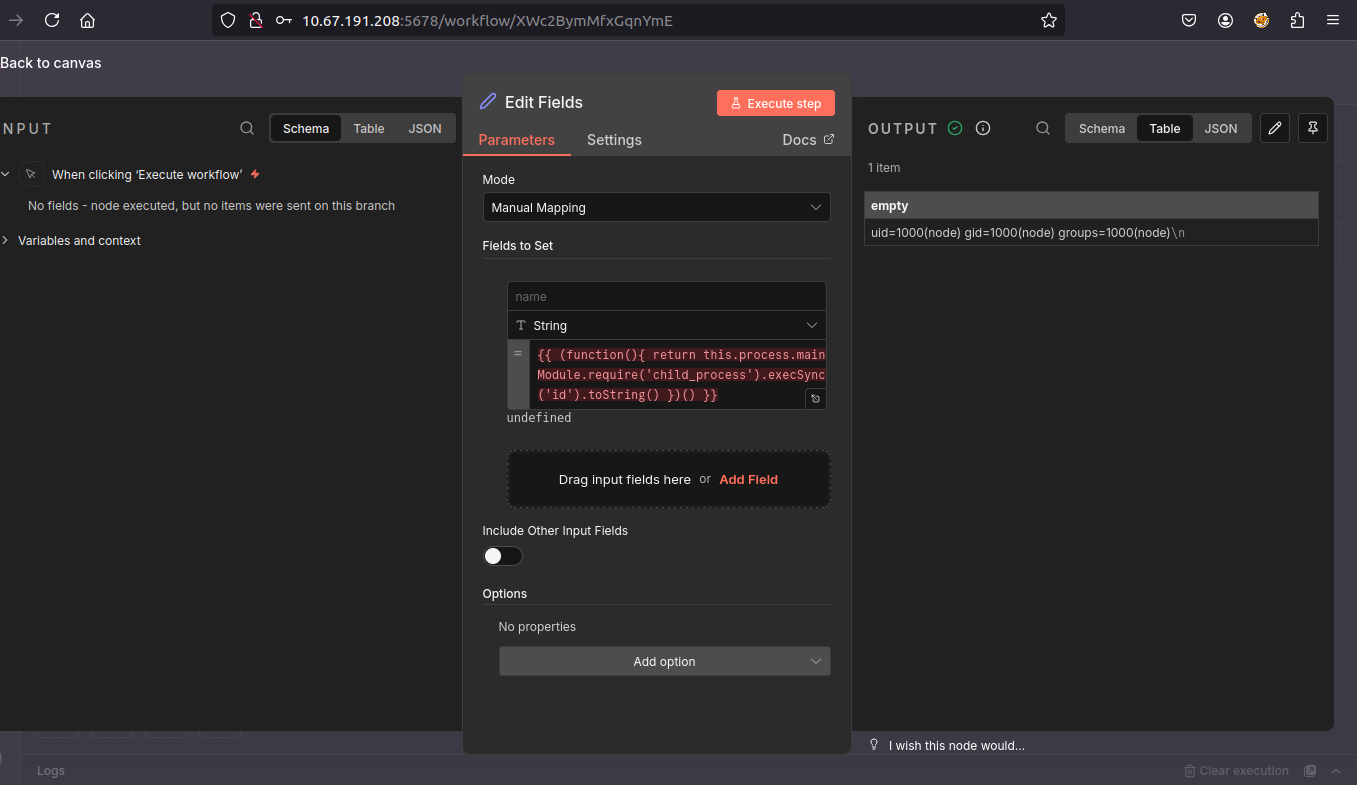
Task: Select OUTPUT Schema view
Action: point(1102,128)
